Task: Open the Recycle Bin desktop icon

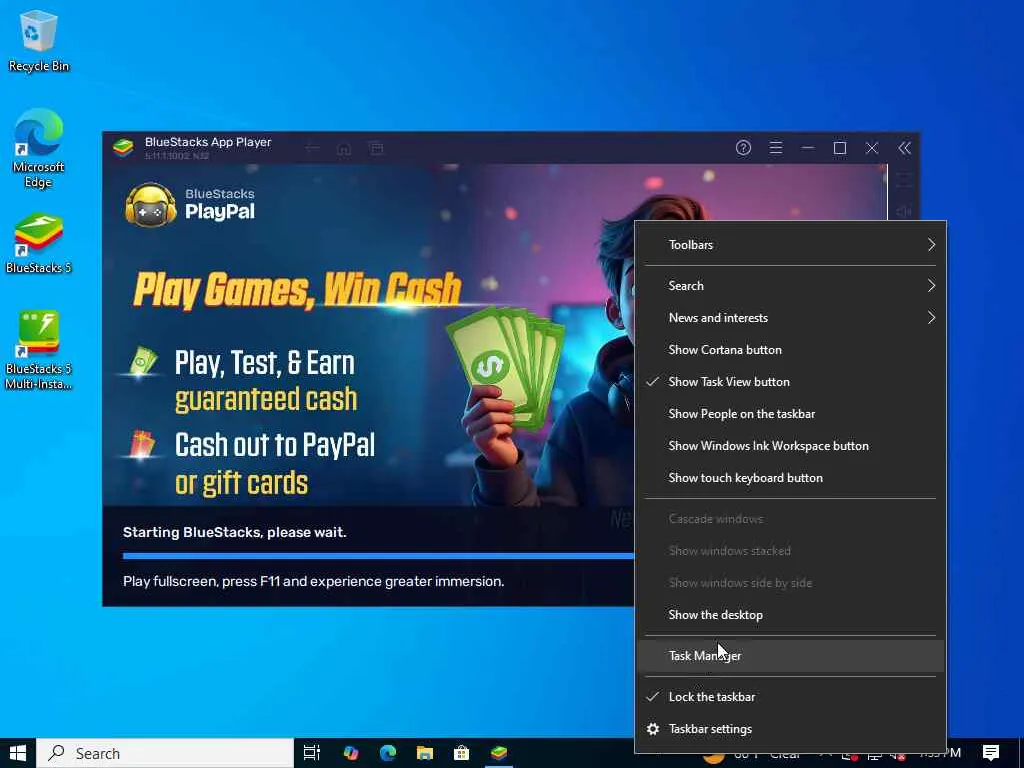Action: coord(39,40)
